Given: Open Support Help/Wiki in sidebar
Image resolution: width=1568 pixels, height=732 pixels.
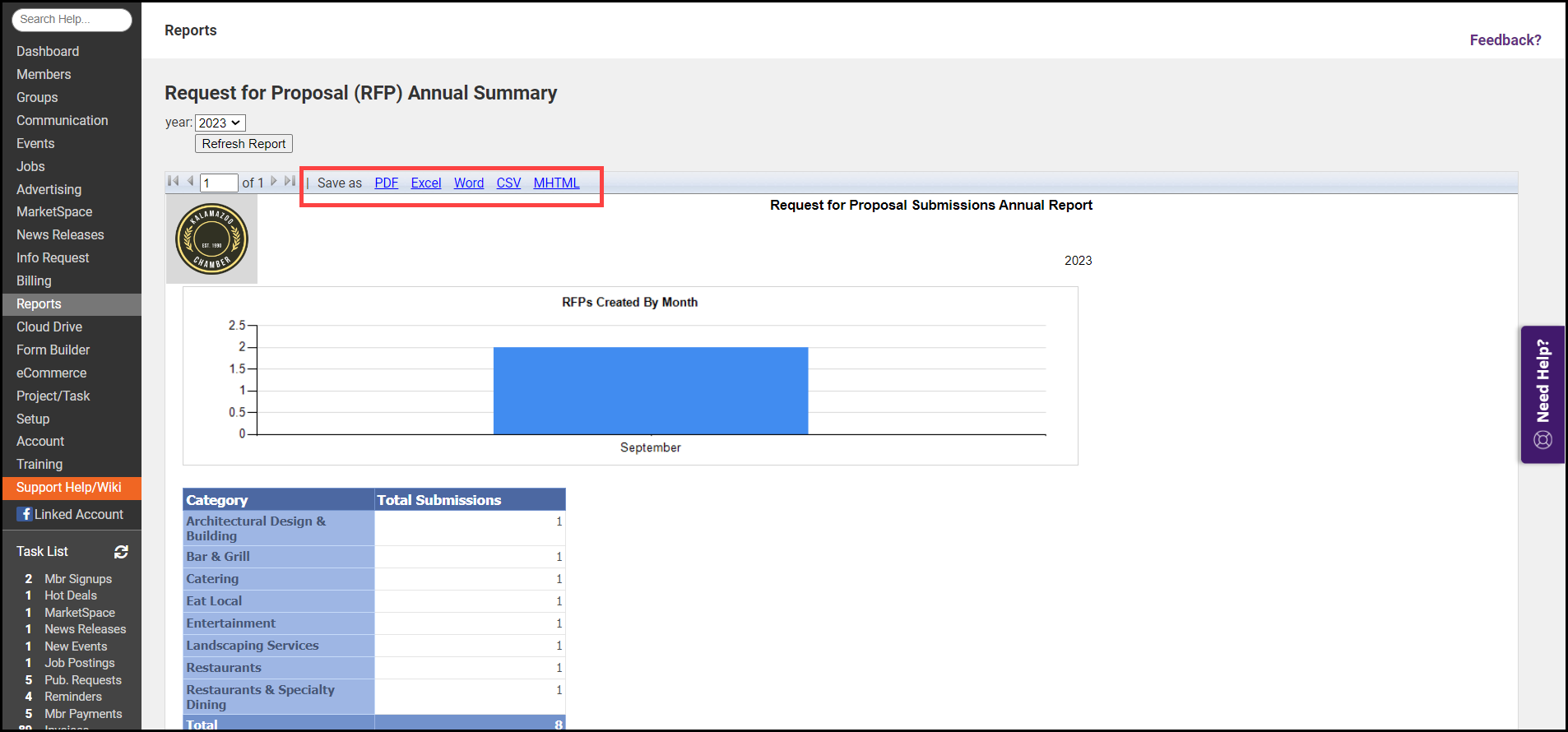Looking at the screenshot, I should 69,487.
